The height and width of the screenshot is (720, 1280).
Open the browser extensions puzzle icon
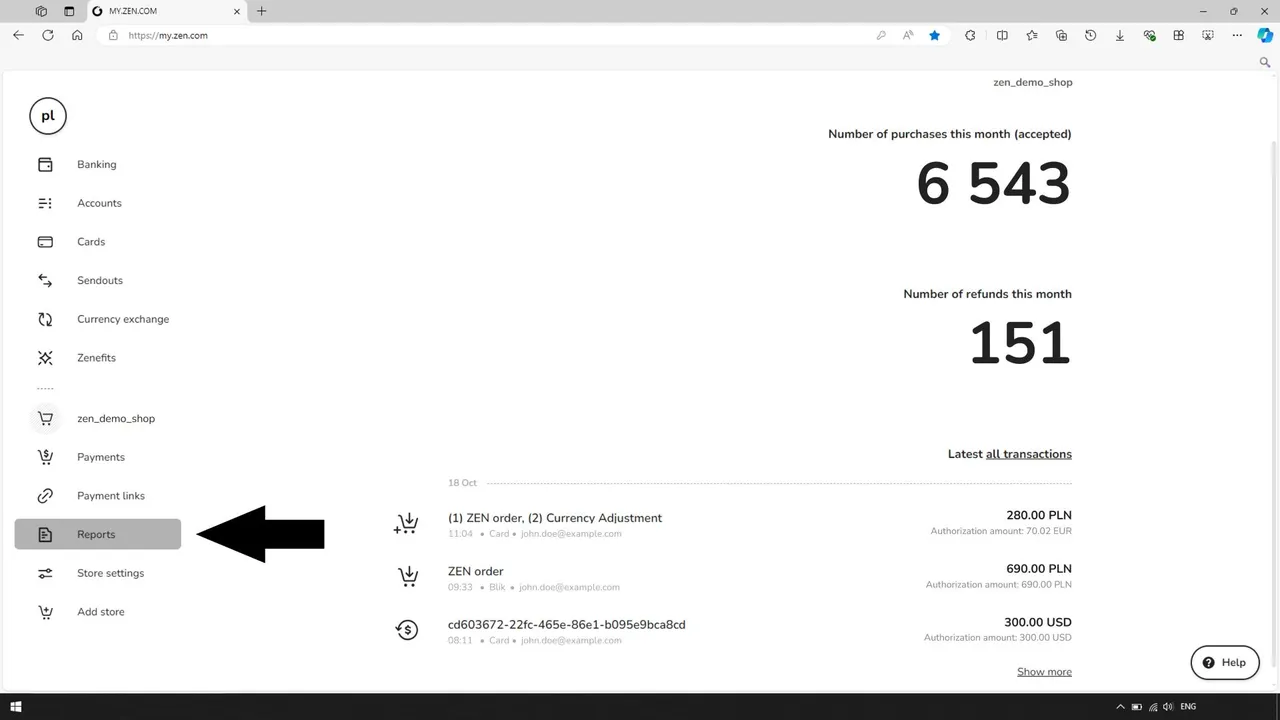pyautogui.click(x=970, y=35)
